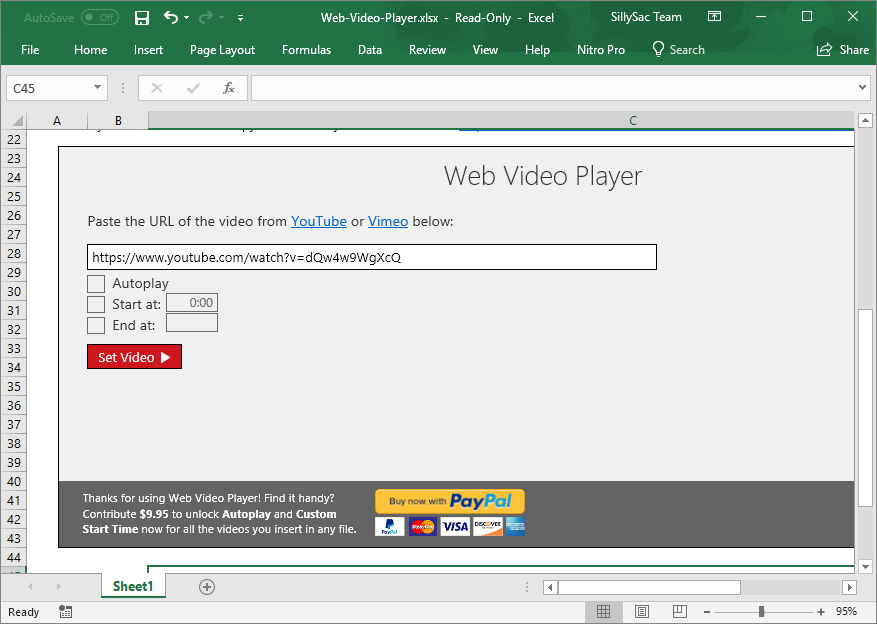Switch to the Formulas tab
The width and height of the screenshot is (877, 624).
point(307,50)
